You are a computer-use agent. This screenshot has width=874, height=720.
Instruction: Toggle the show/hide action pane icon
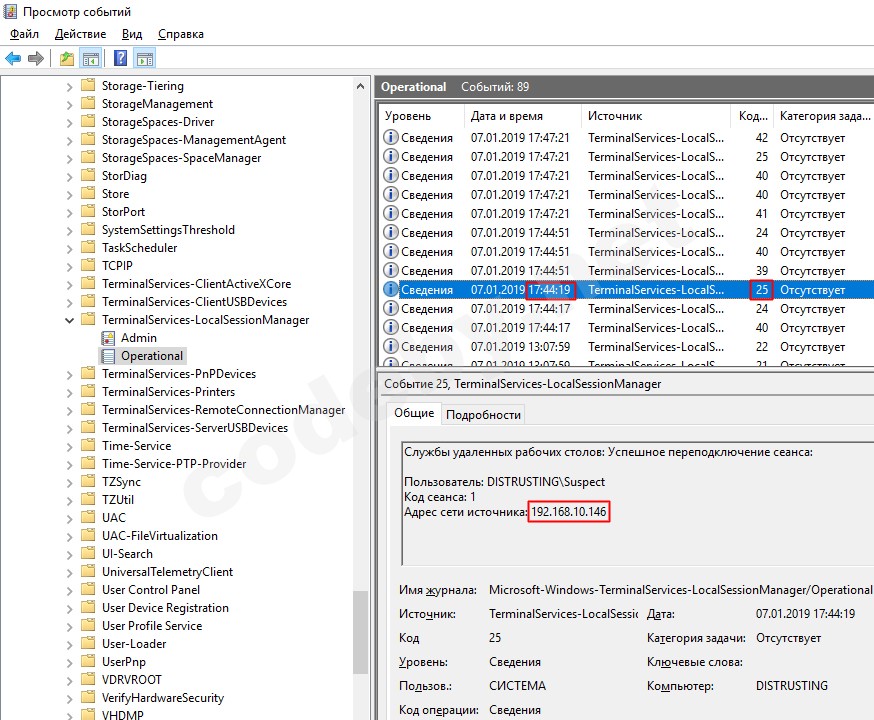[x=145, y=59]
